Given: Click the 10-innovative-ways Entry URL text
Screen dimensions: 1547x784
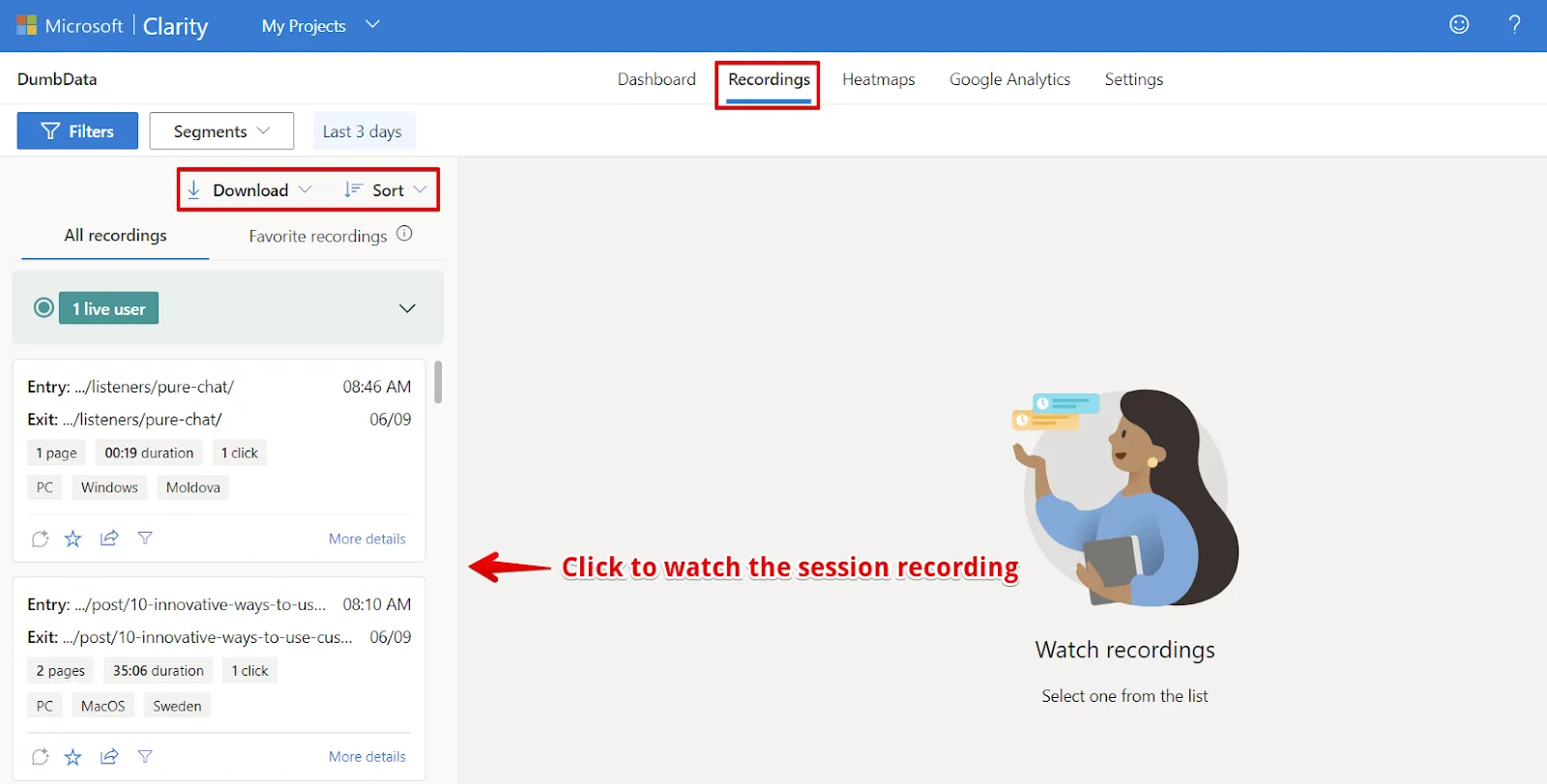Looking at the screenshot, I should (x=200, y=605).
